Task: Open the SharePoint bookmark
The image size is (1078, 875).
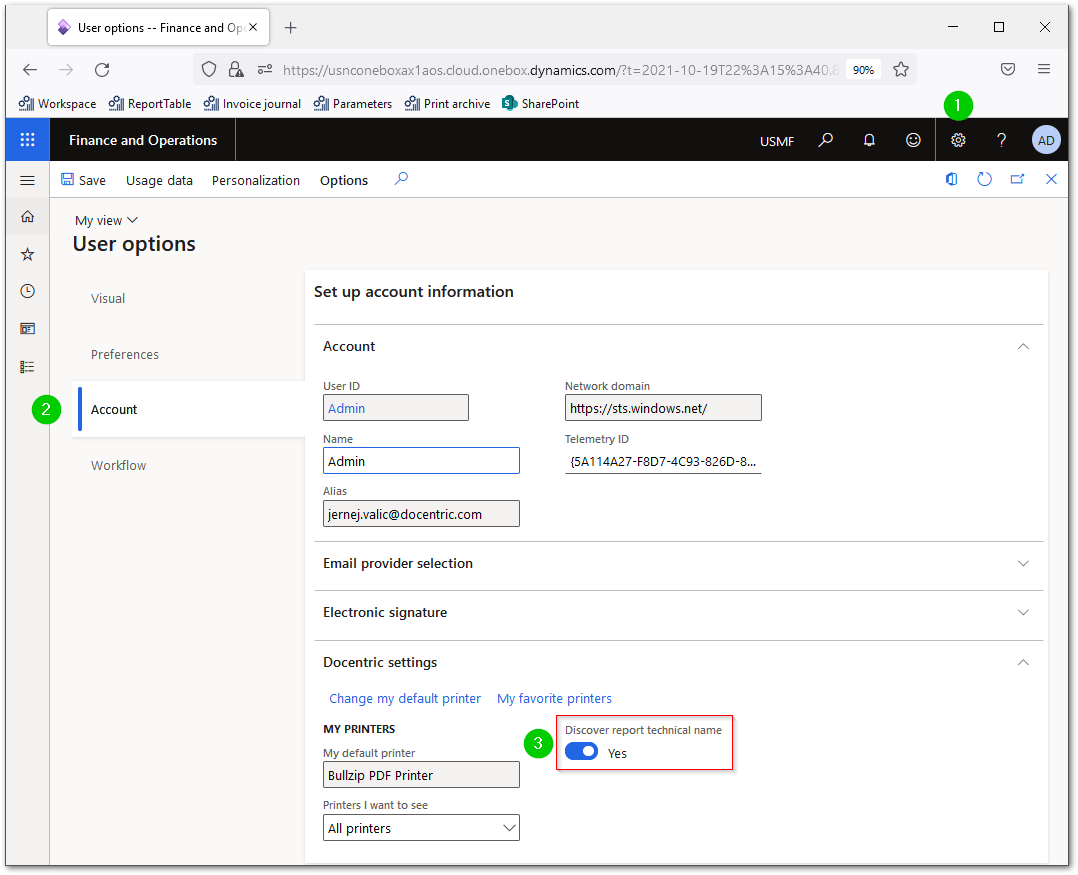Action: (x=540, y=104)
